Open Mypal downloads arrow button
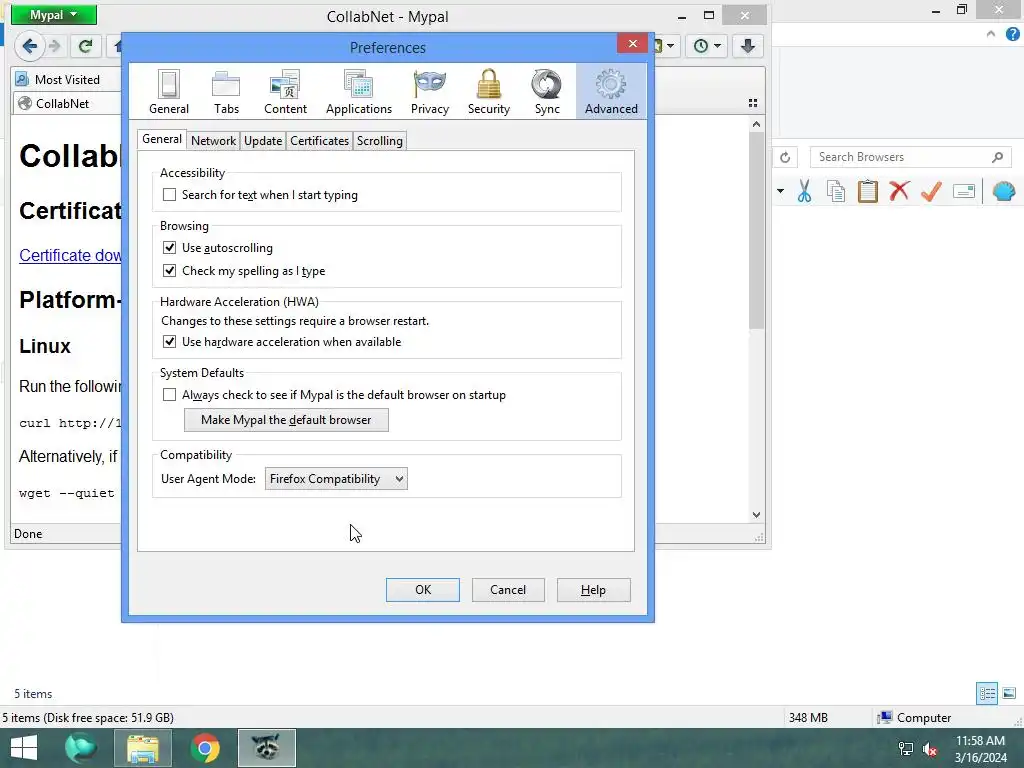The height and width of the screenshot is (768, 1024). pyautogui.click(x=748, y=46)
